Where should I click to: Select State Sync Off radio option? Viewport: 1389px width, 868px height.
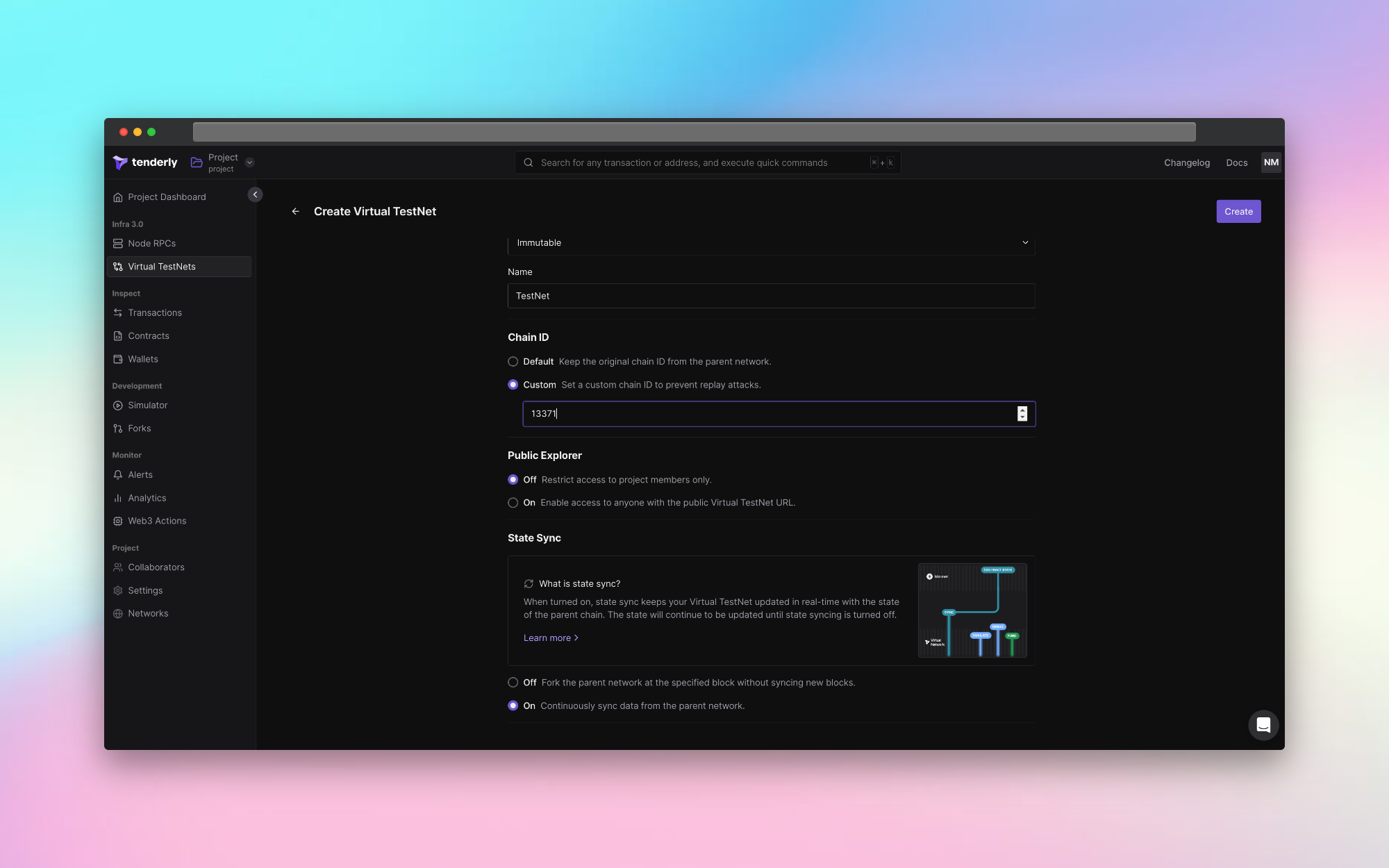(513, 683)
